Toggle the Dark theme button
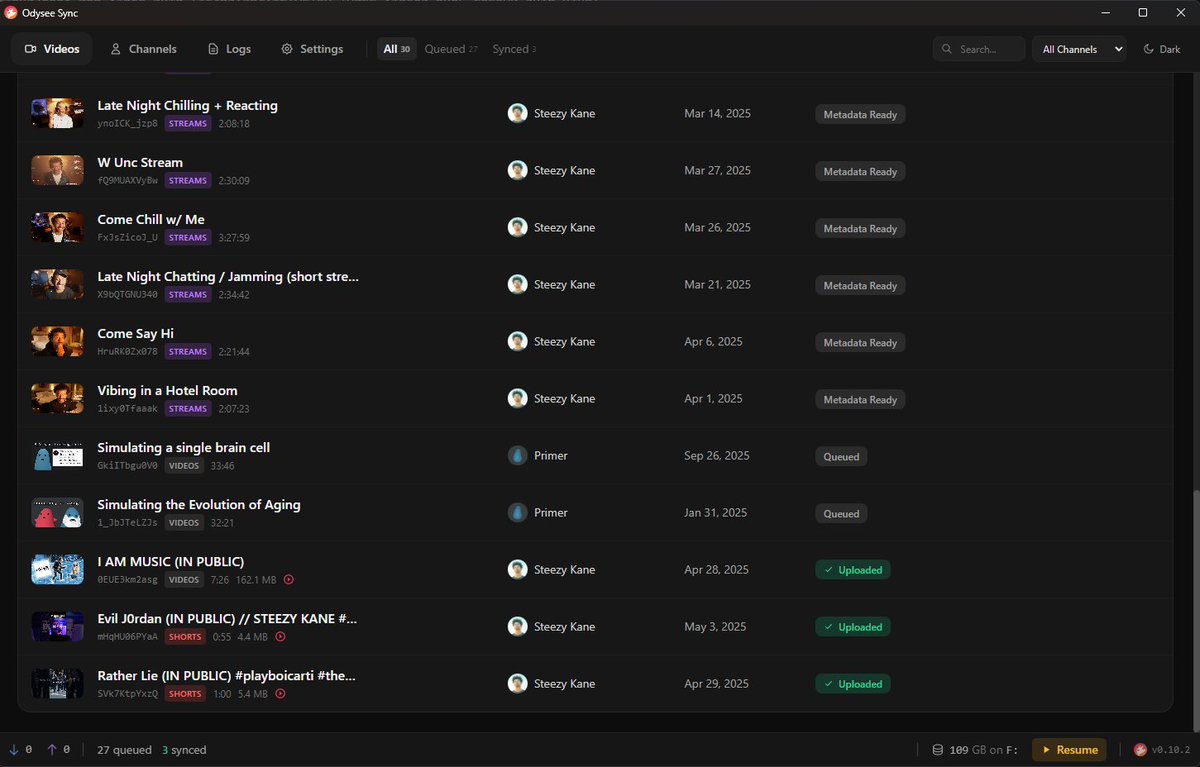The width and height of the screenshot is (1200, 767). point(1161,49)
